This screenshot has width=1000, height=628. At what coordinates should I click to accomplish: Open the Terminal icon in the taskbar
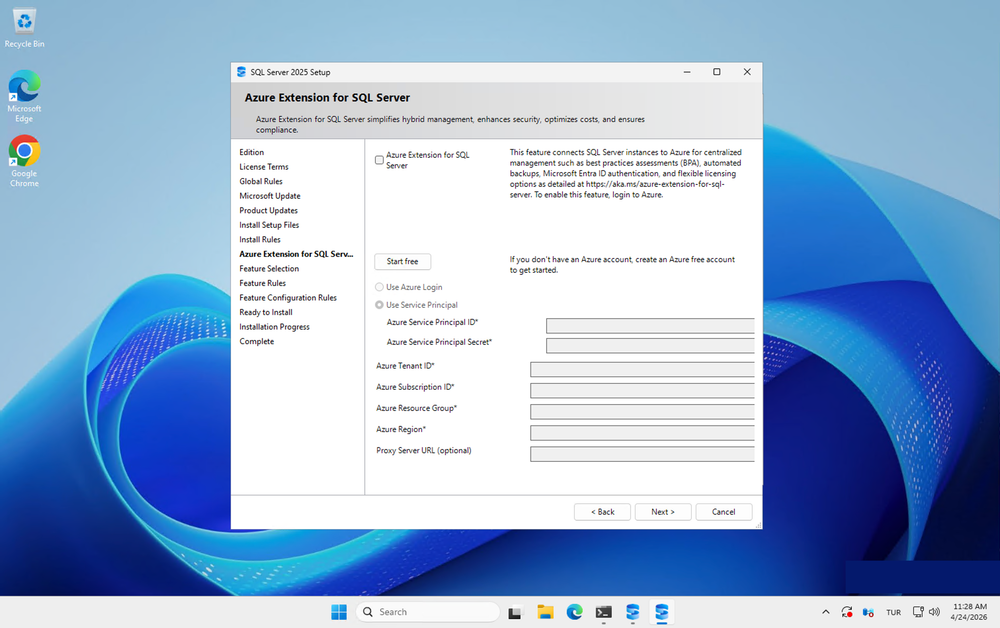coord(603,612)
